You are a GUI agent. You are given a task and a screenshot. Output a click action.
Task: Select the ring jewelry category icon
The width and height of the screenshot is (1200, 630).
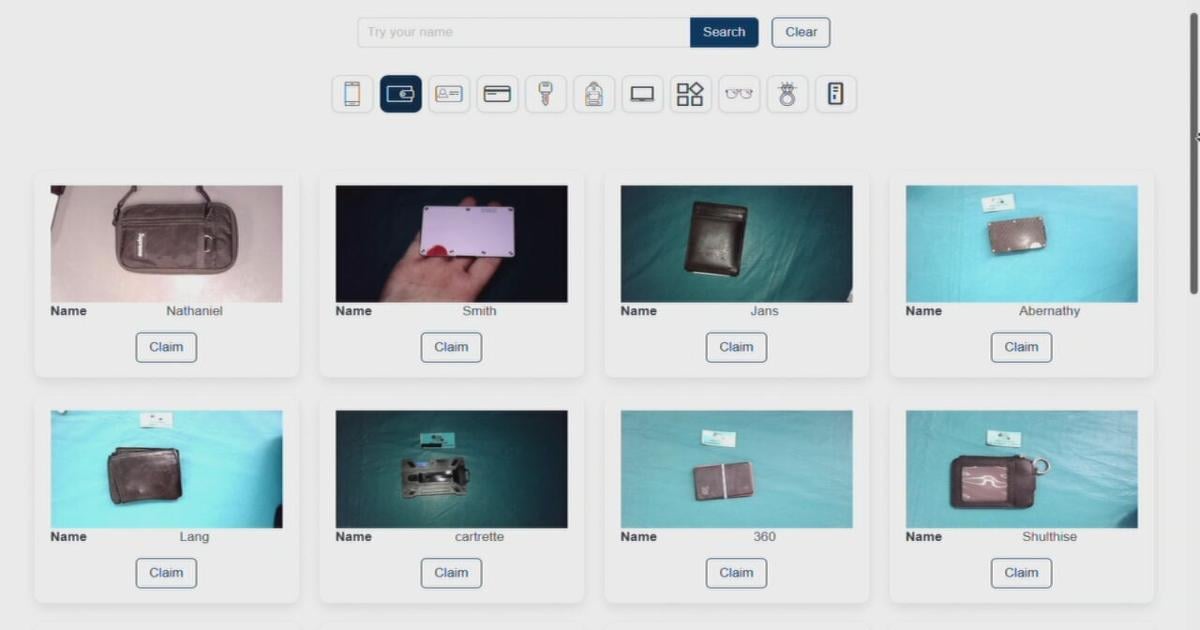click(787, 94)
